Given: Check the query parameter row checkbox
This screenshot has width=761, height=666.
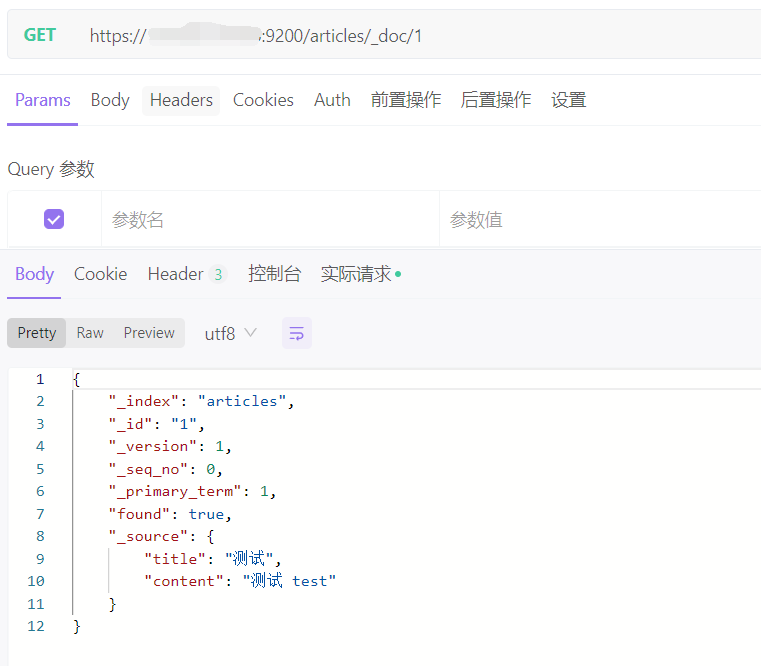Looking at the screenshot, I should point(54,219).
